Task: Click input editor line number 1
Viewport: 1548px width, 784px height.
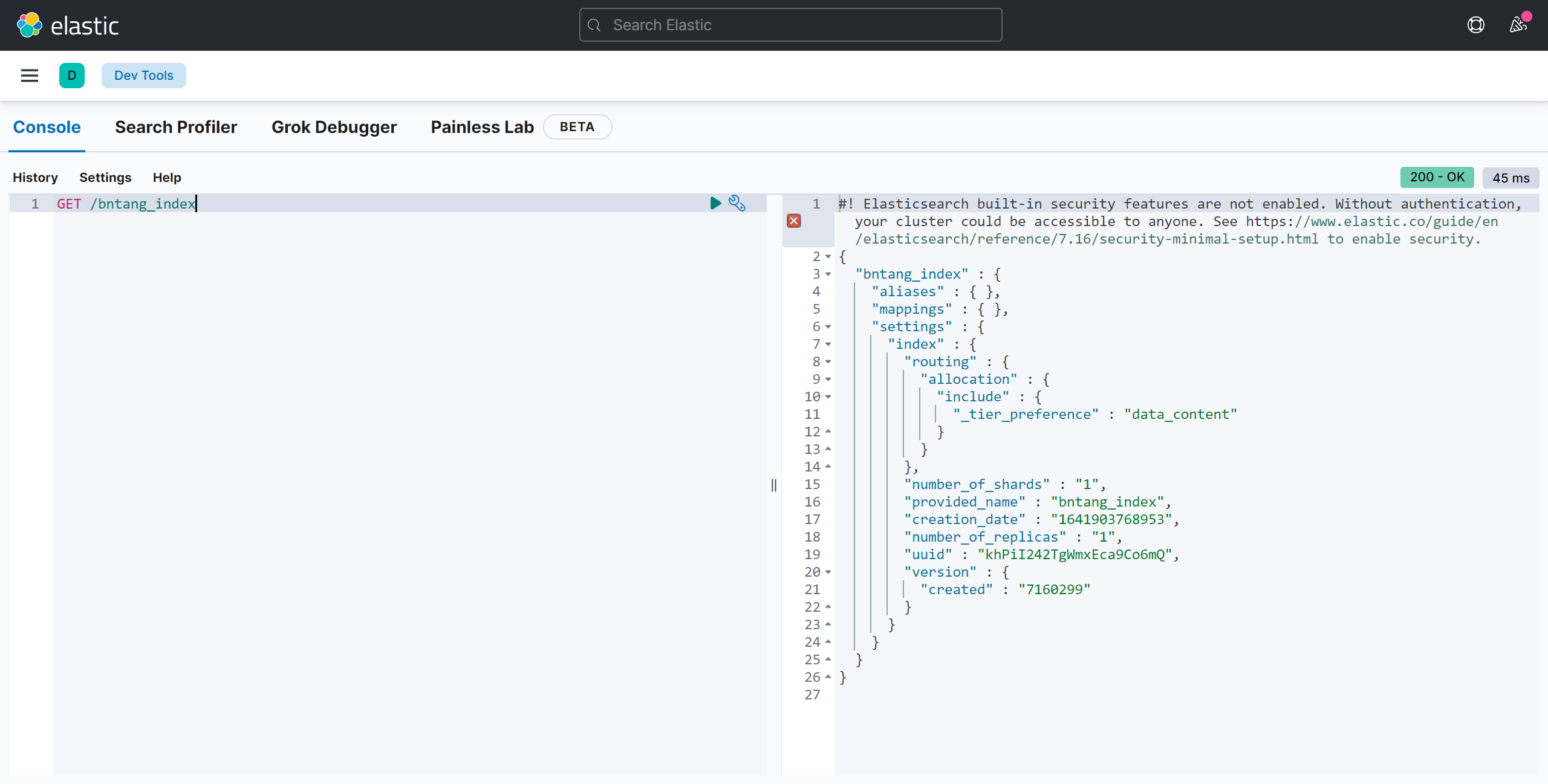Action: [x=35, y=204]
